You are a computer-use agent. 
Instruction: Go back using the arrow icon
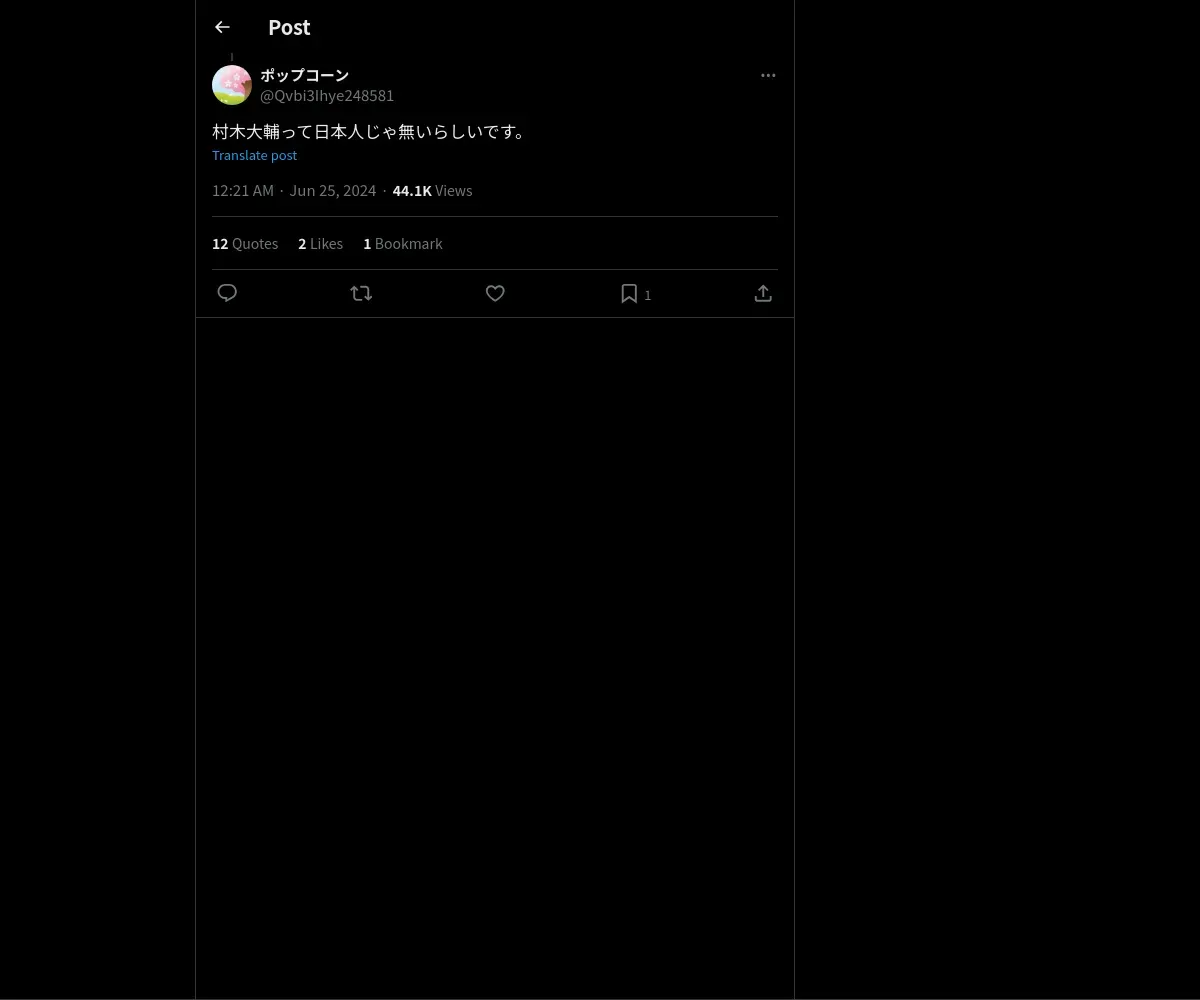click(x=222, y=27)
